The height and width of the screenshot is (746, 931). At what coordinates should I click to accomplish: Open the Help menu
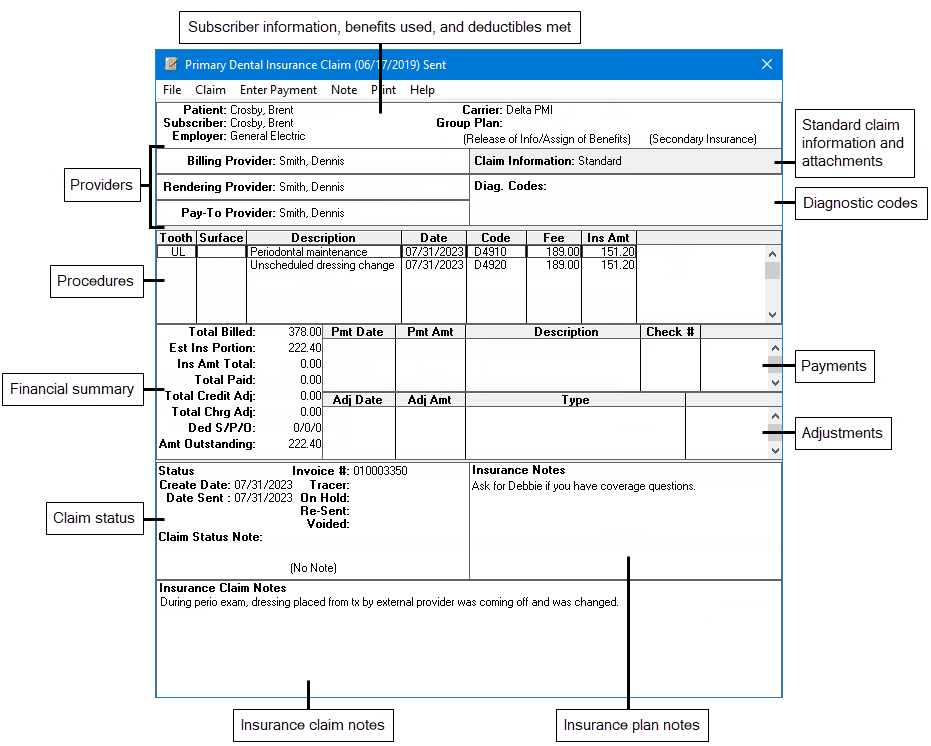coord(422,90)
